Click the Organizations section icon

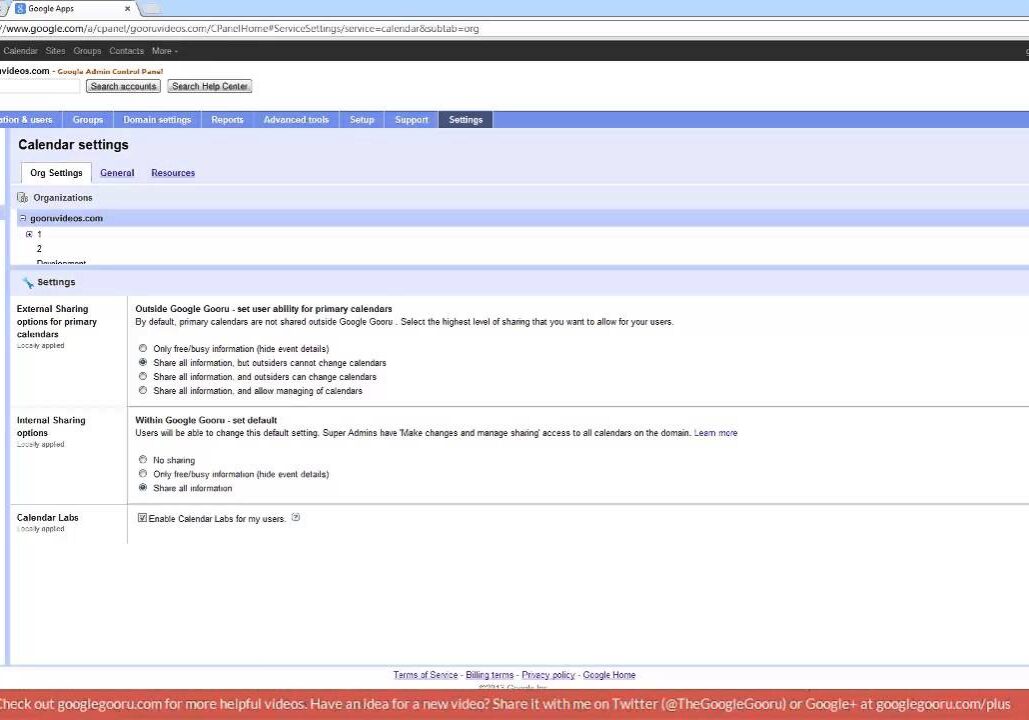click(22, 198)
